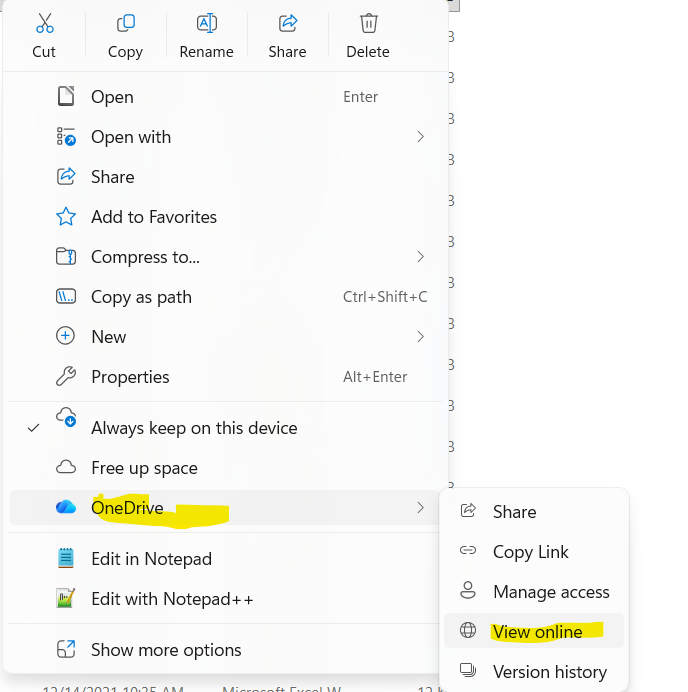Click the Rename icon in top bar

pos(207,23)
